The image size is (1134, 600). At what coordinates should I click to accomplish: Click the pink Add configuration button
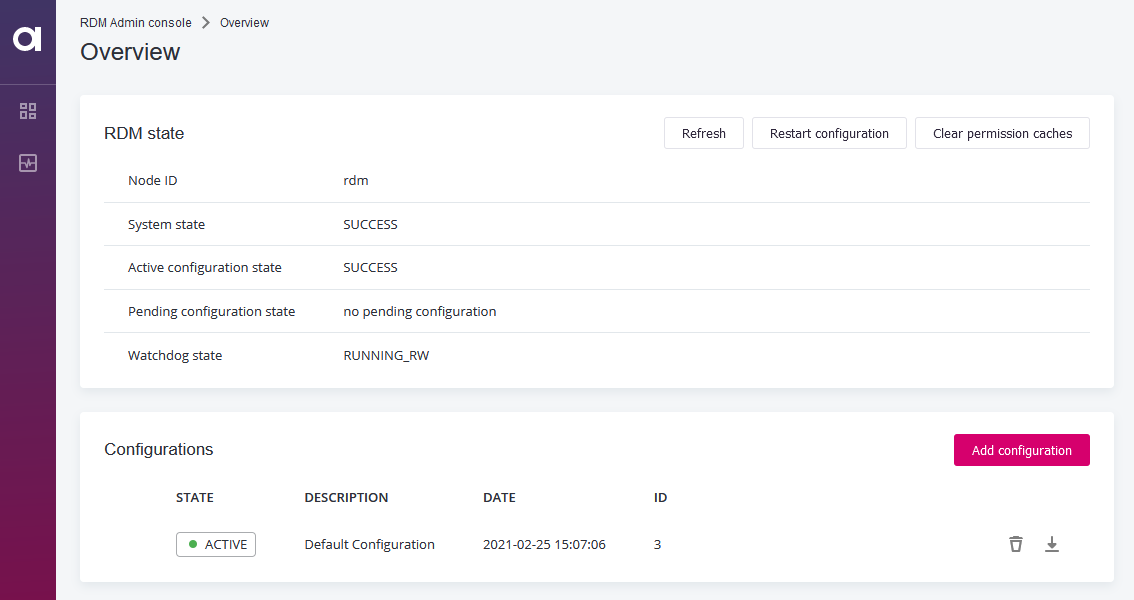pos(1021,450)
